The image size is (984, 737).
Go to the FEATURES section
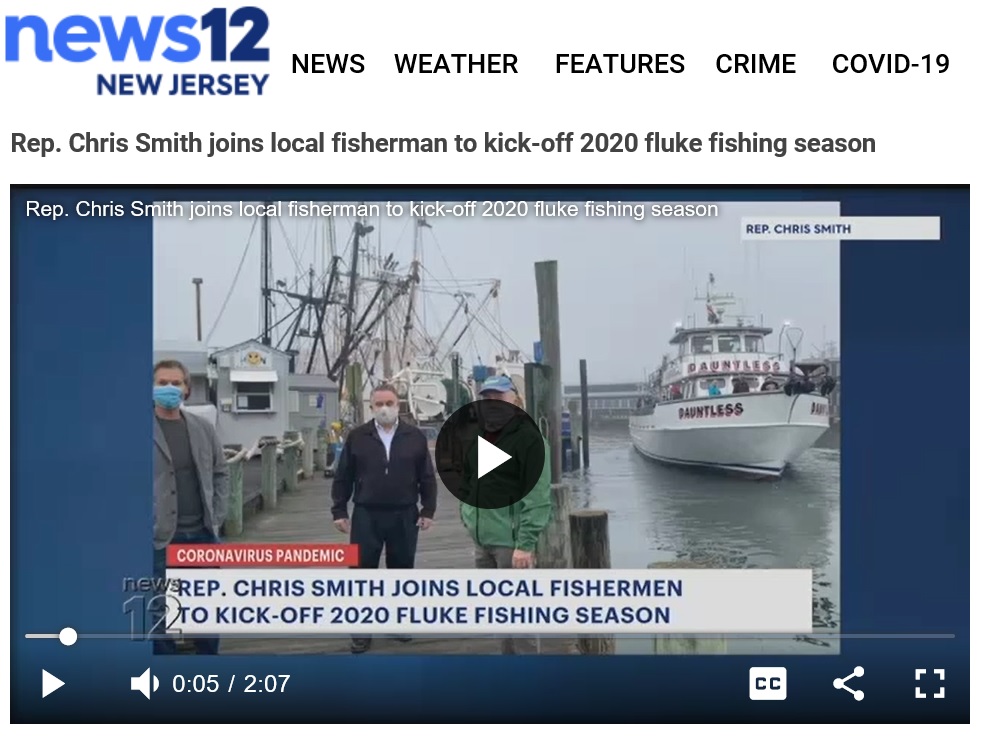coord(620,64)
